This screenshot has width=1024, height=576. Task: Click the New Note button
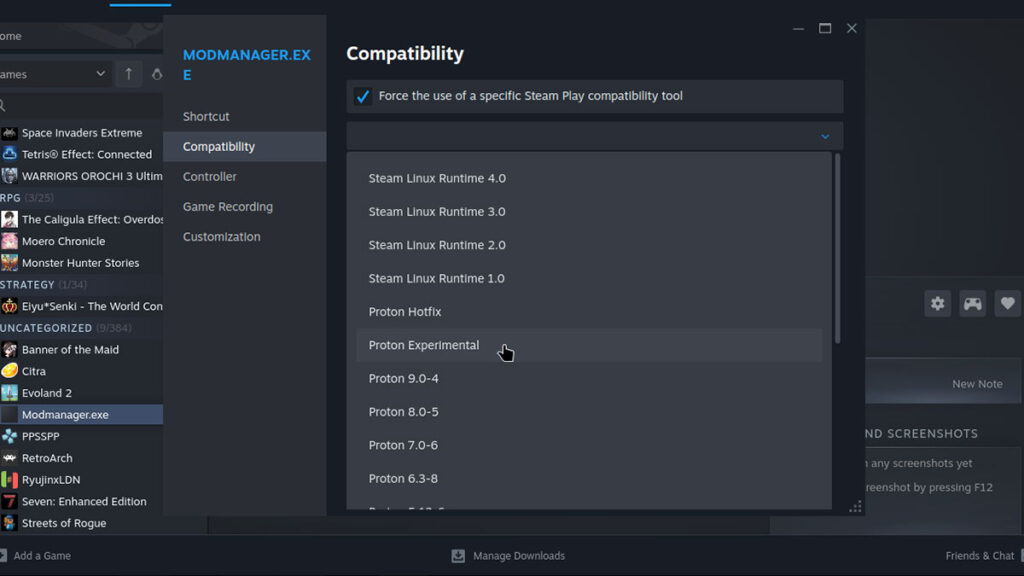pos(977,384)
